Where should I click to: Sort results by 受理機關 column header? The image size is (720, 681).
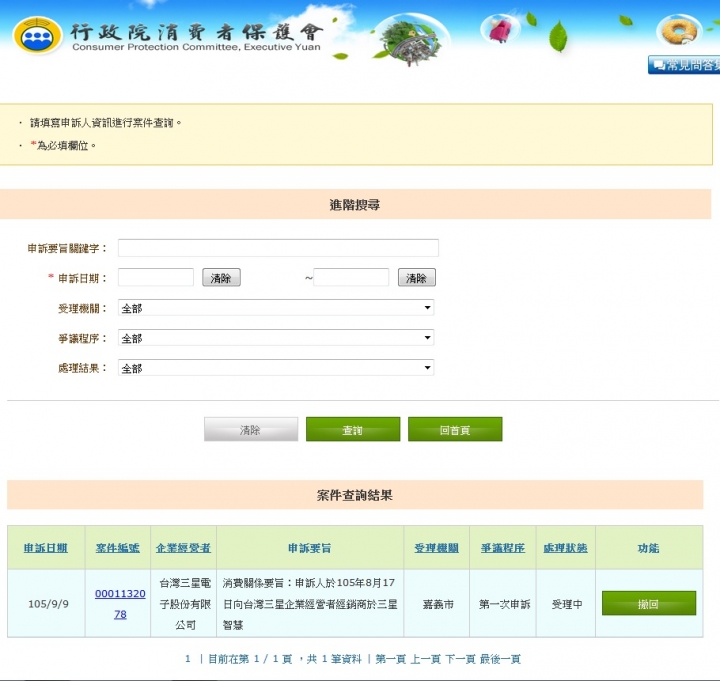click(436, 548)
